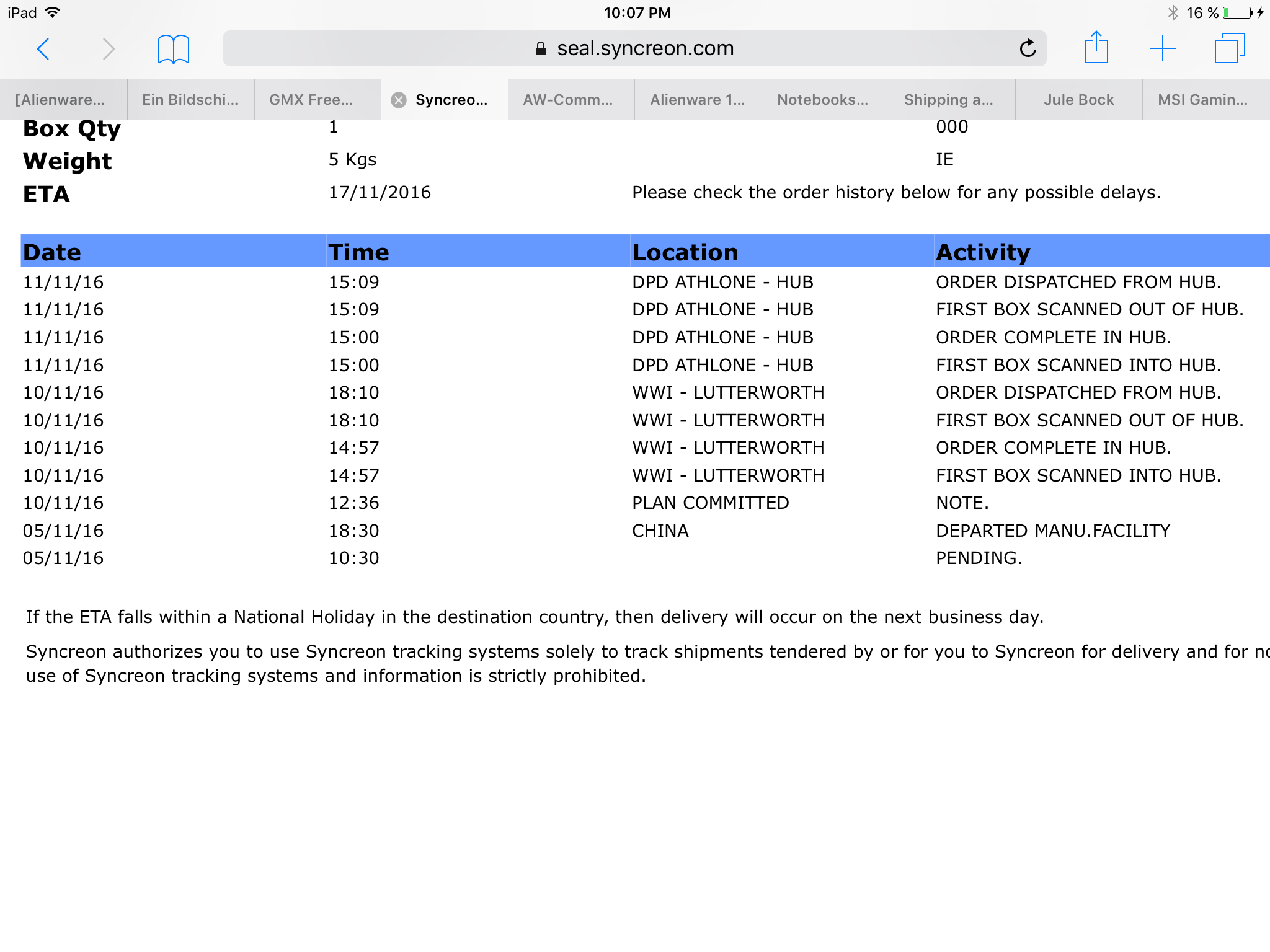Switch to the [Alienware... tab
Viewport: 1270px width, 952px height.
coord(60,100)
